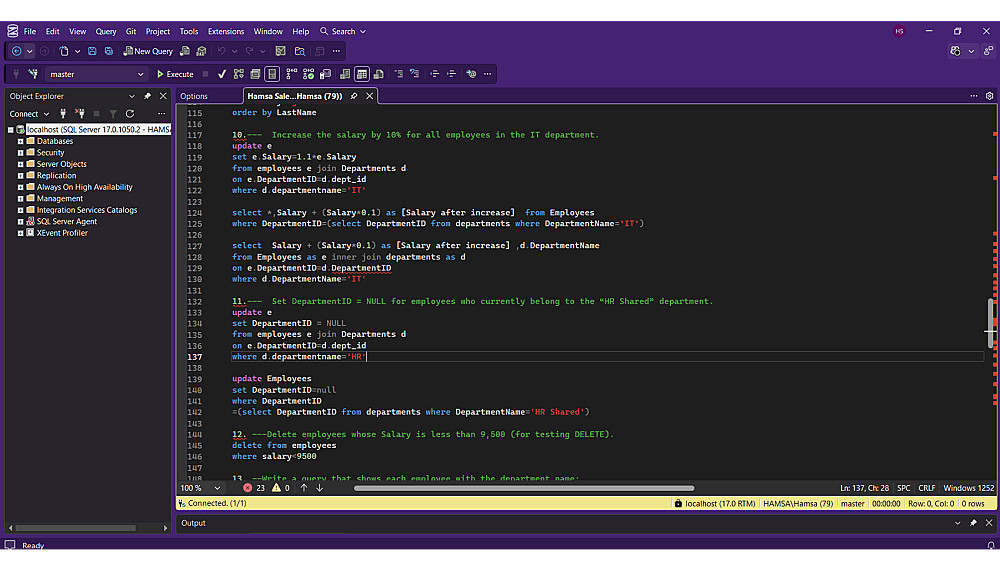Switch to the Options tab
Viewport: 1000px width, 571px height.
tap(194, 96)
